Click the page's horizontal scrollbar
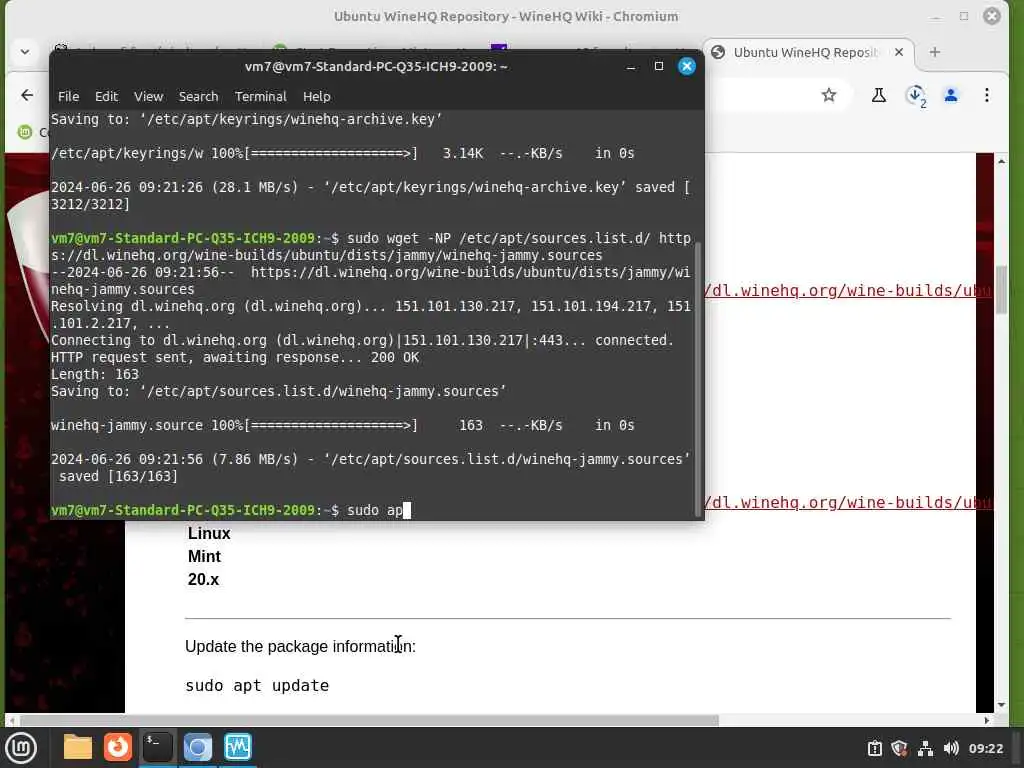 coord(369,720)
